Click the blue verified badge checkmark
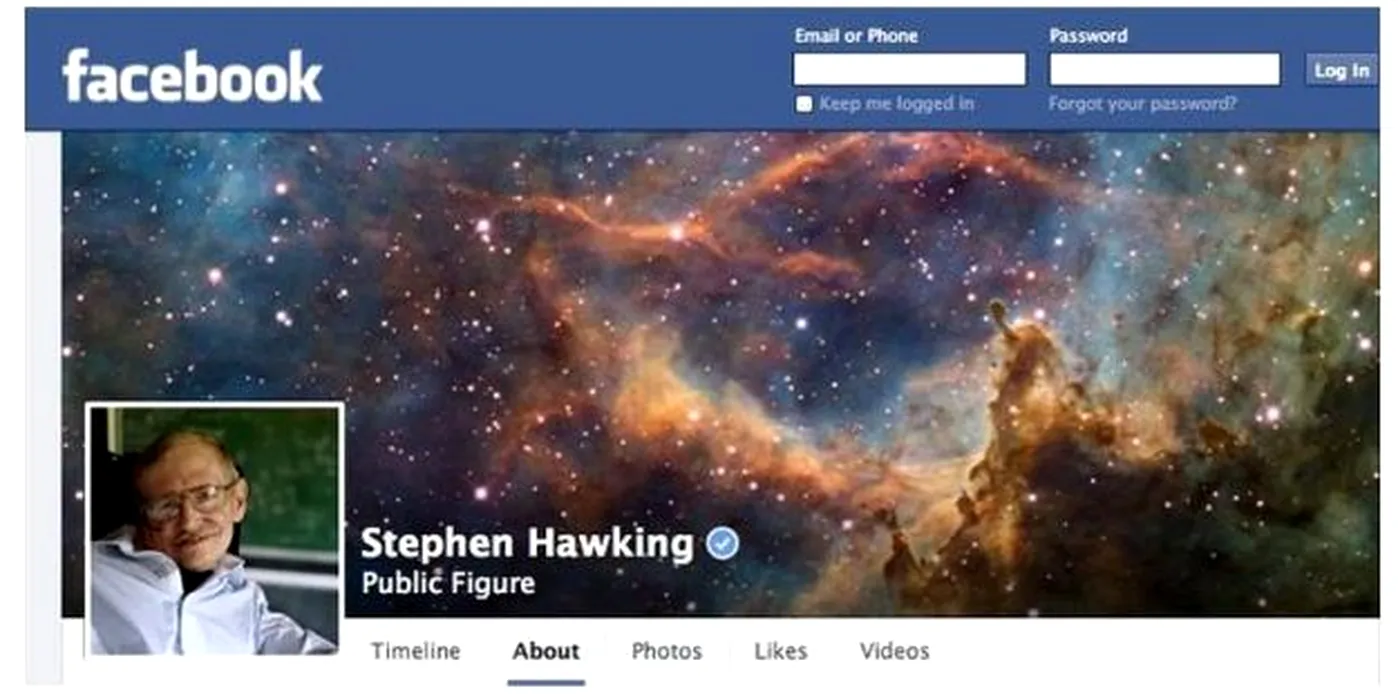This screenshot has height=700, width=1398. [x=722, y=544]
